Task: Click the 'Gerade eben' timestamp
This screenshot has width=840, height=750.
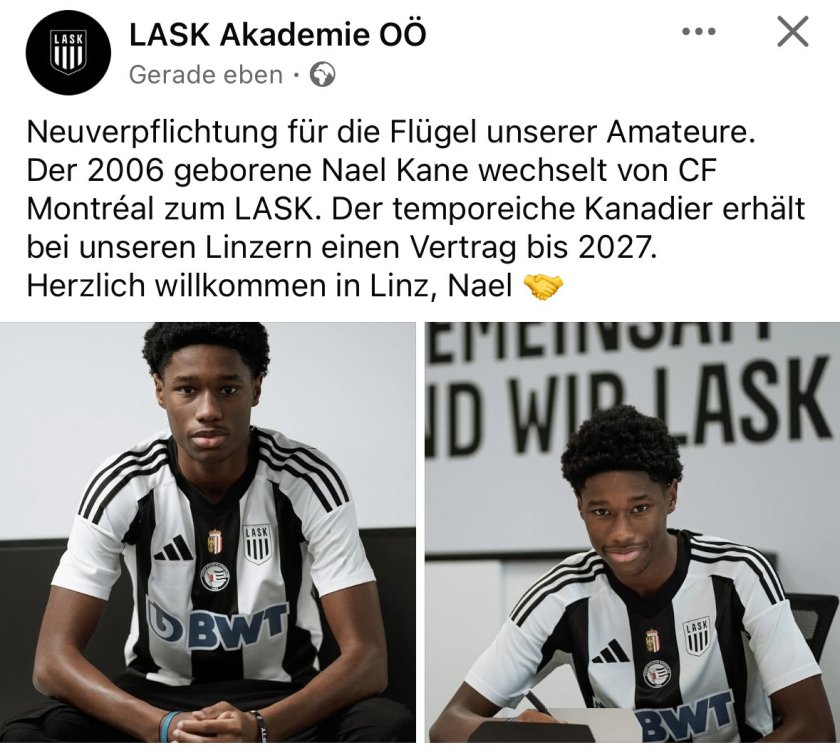Action: coord(206,74)
